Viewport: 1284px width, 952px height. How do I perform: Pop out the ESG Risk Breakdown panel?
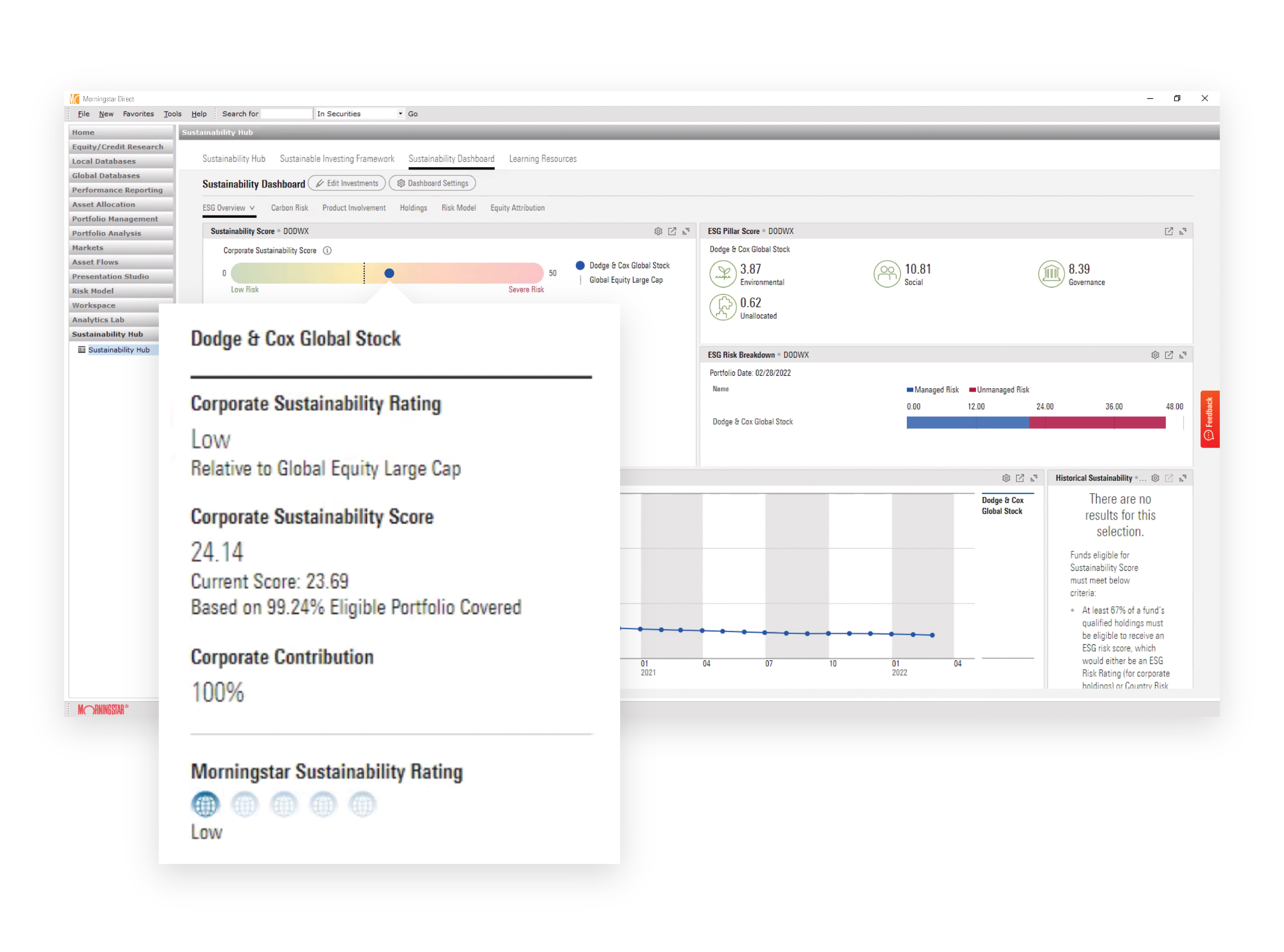click(1169, 355)
